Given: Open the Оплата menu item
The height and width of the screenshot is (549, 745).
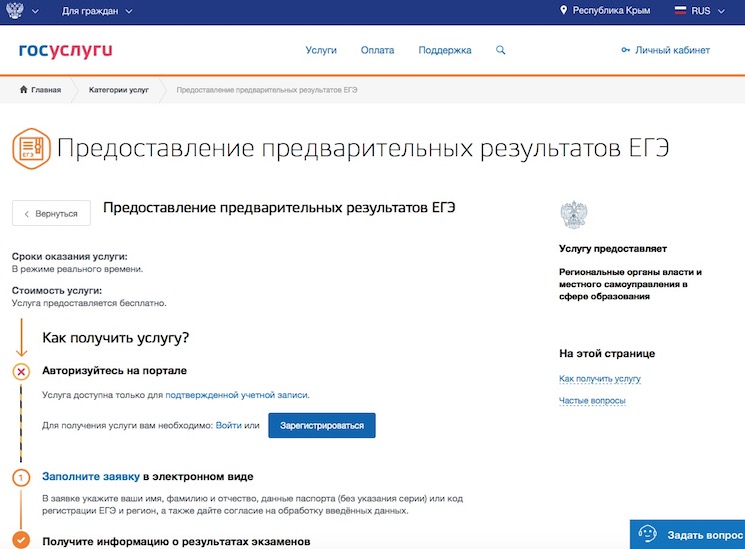Looking at the screenshot, I should pyautogui.click(x=377, y=50).
